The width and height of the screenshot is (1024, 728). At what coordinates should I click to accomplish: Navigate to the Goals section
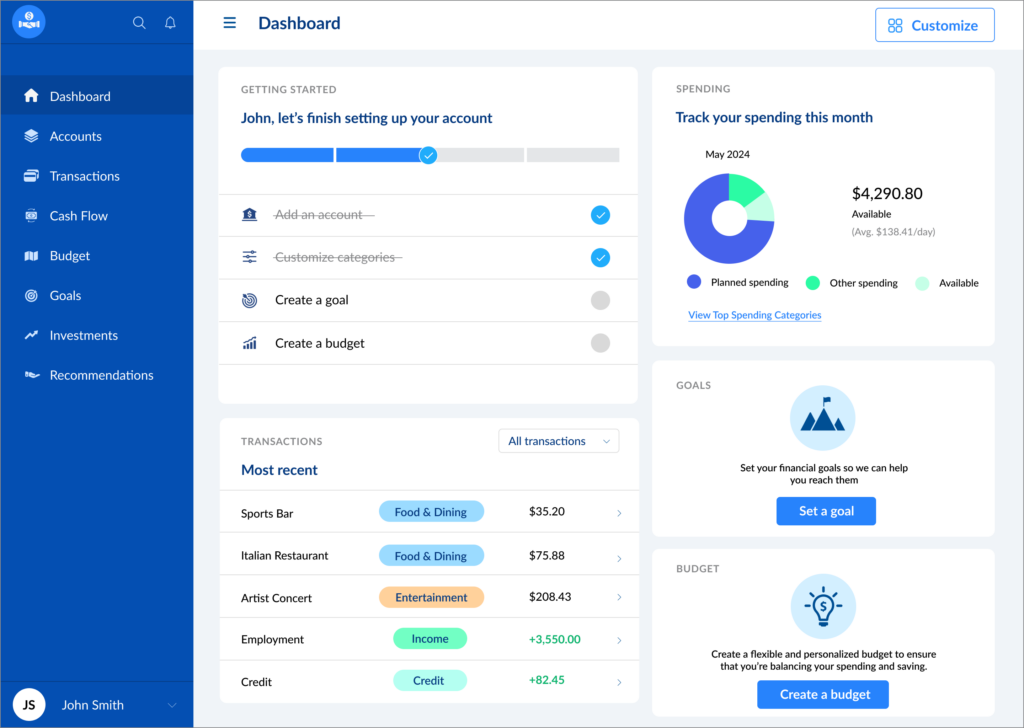66,295
